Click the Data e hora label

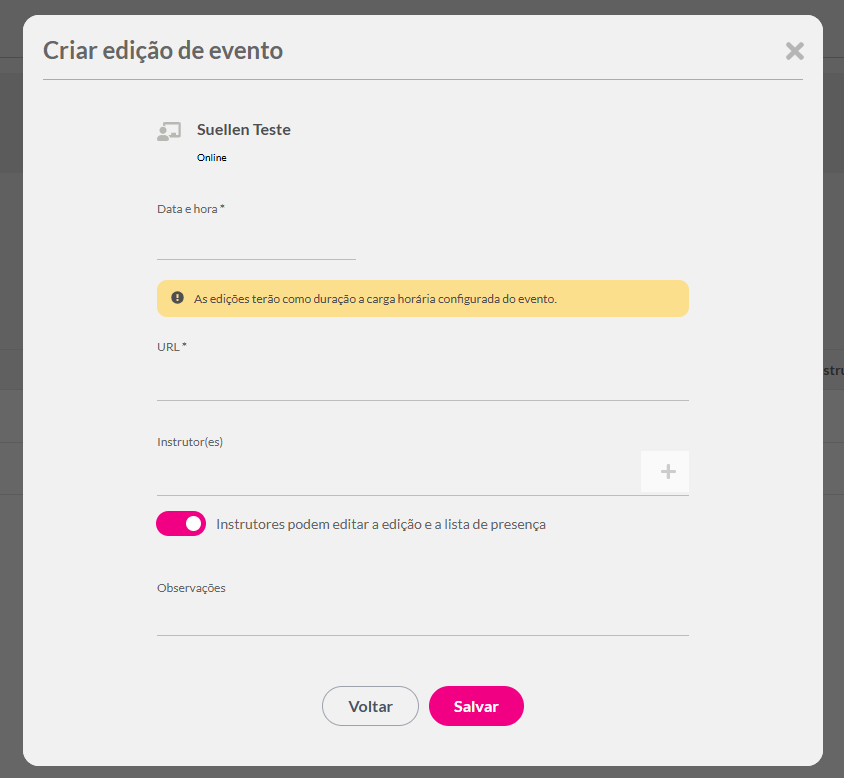191,209
